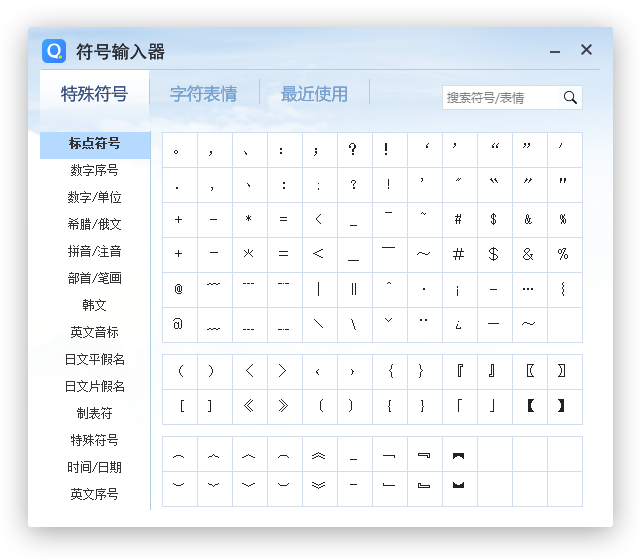Image resolution: width=641 pixels, height=560 pixels.
Task: Insert the right white corner bracket 』
Action: click(492, 371)
